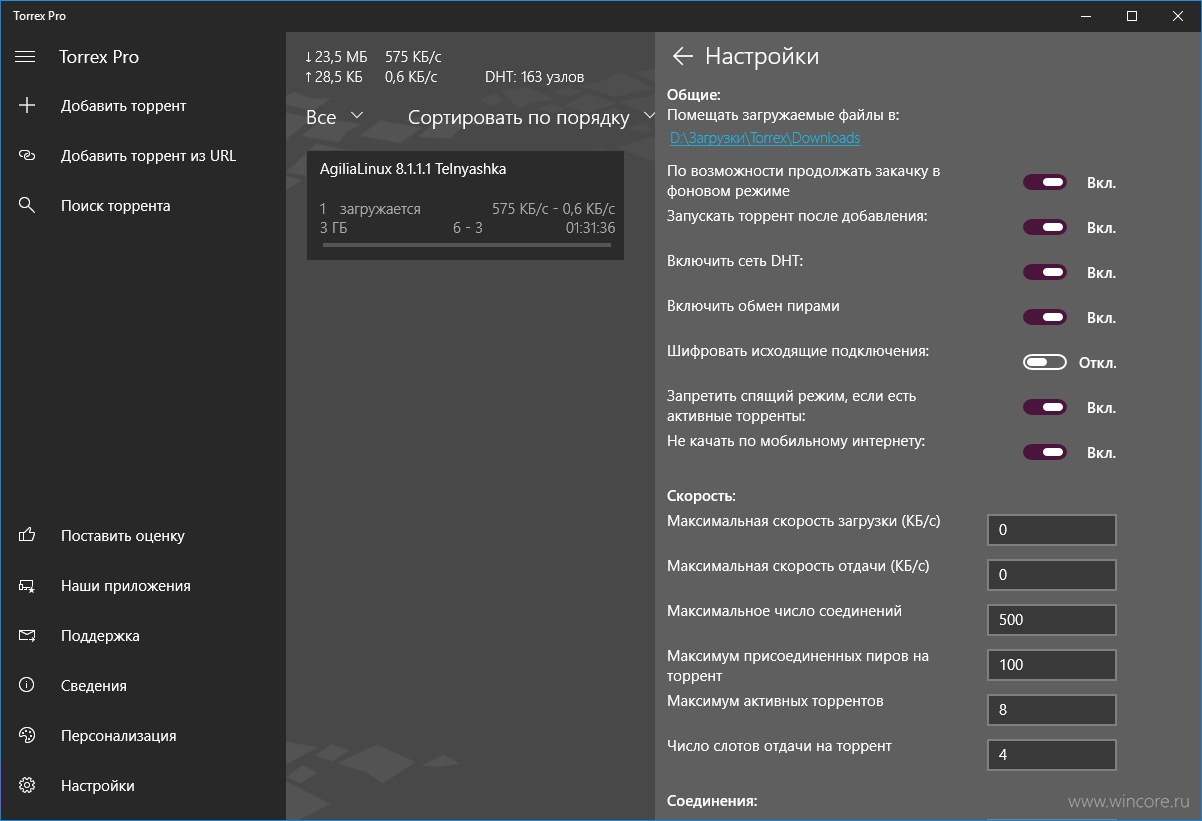
Task: Toggle the sleep mode prevention switch
Action: point(1045,408)
